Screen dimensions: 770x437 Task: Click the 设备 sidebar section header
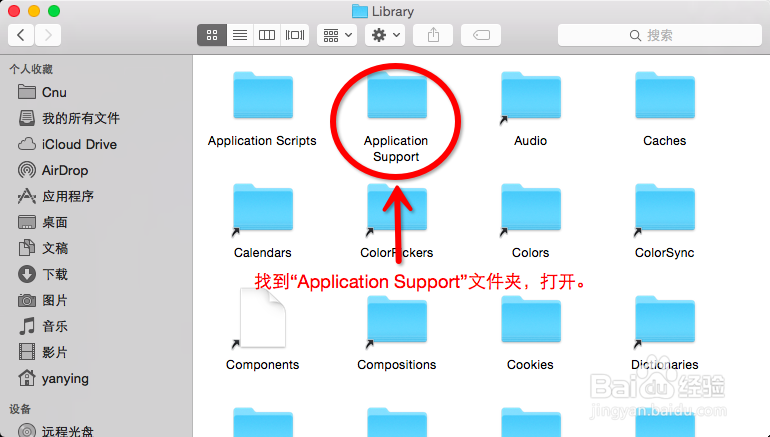tap(20, 409)
